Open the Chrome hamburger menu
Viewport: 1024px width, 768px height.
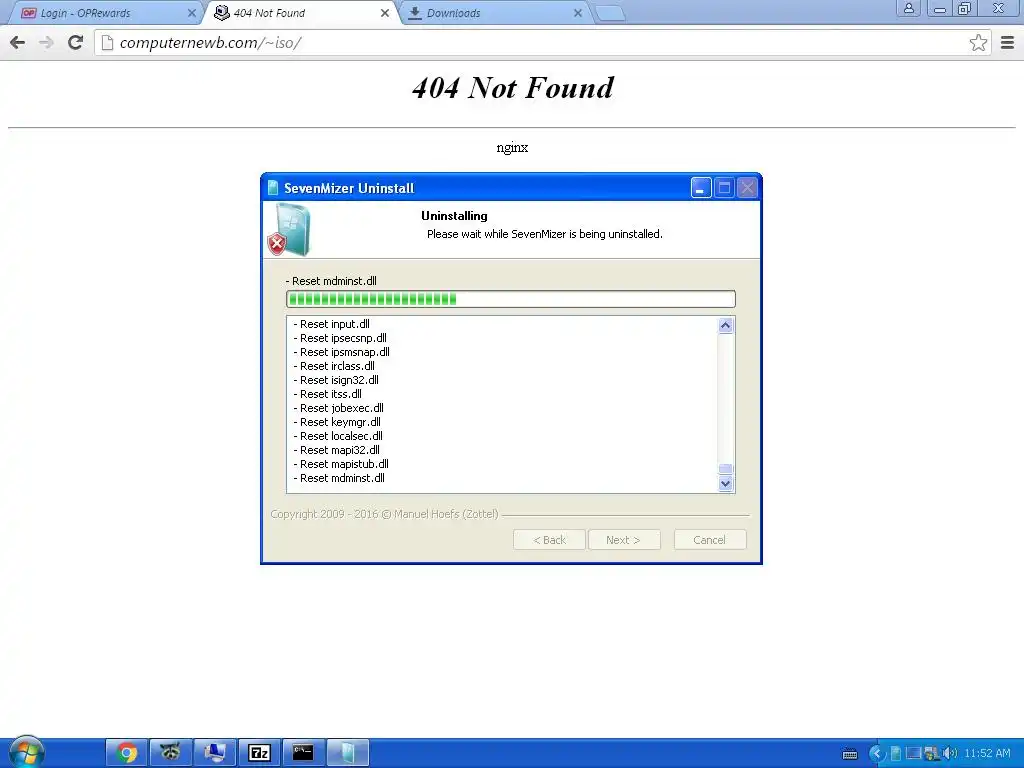coord(1008,42)
